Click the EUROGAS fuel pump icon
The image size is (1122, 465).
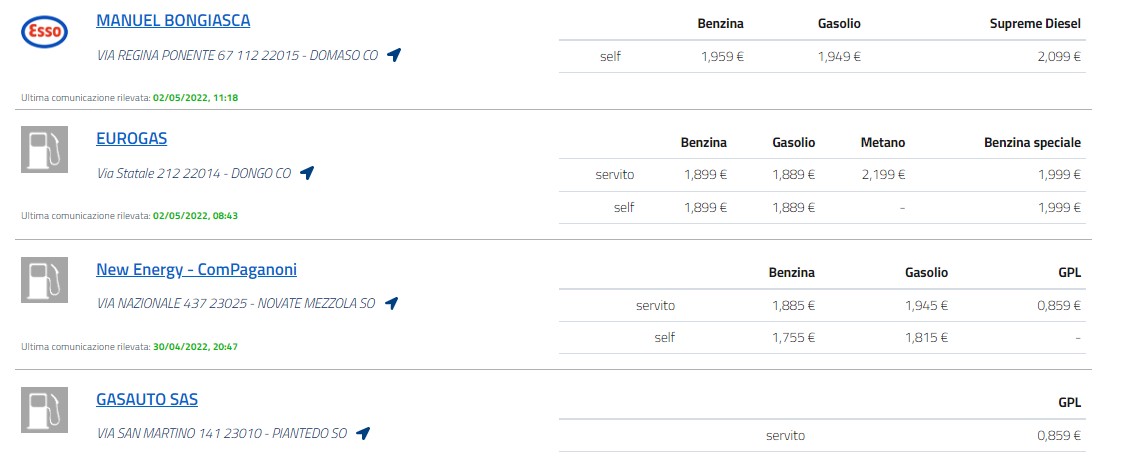[44, 150]
